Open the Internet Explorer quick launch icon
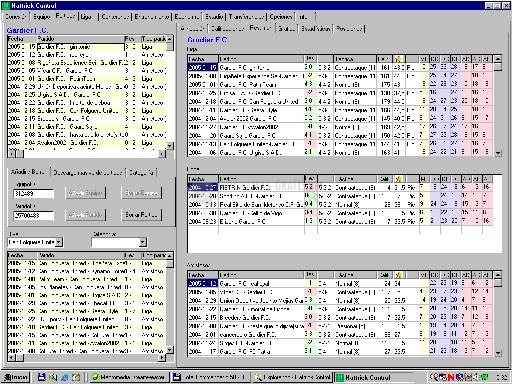This screenshot has height=384, width=512. coord(64,377)
